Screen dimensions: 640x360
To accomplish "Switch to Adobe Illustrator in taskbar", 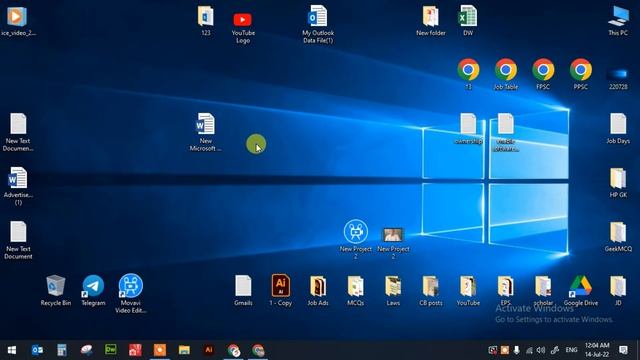I will 209,350.
